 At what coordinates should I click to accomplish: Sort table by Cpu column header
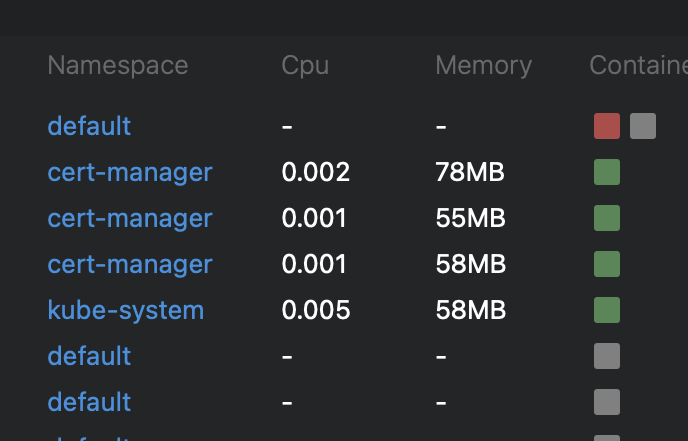click(305, 65)
